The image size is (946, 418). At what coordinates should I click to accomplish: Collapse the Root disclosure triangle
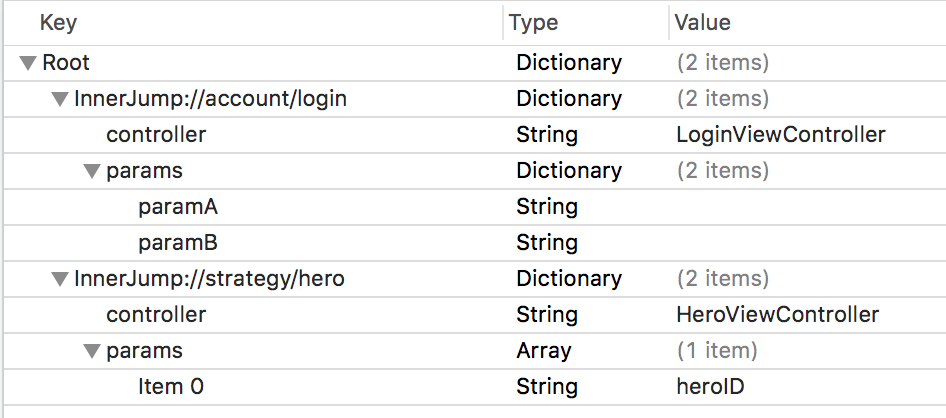pyautogui.click(x=28, y=63)
